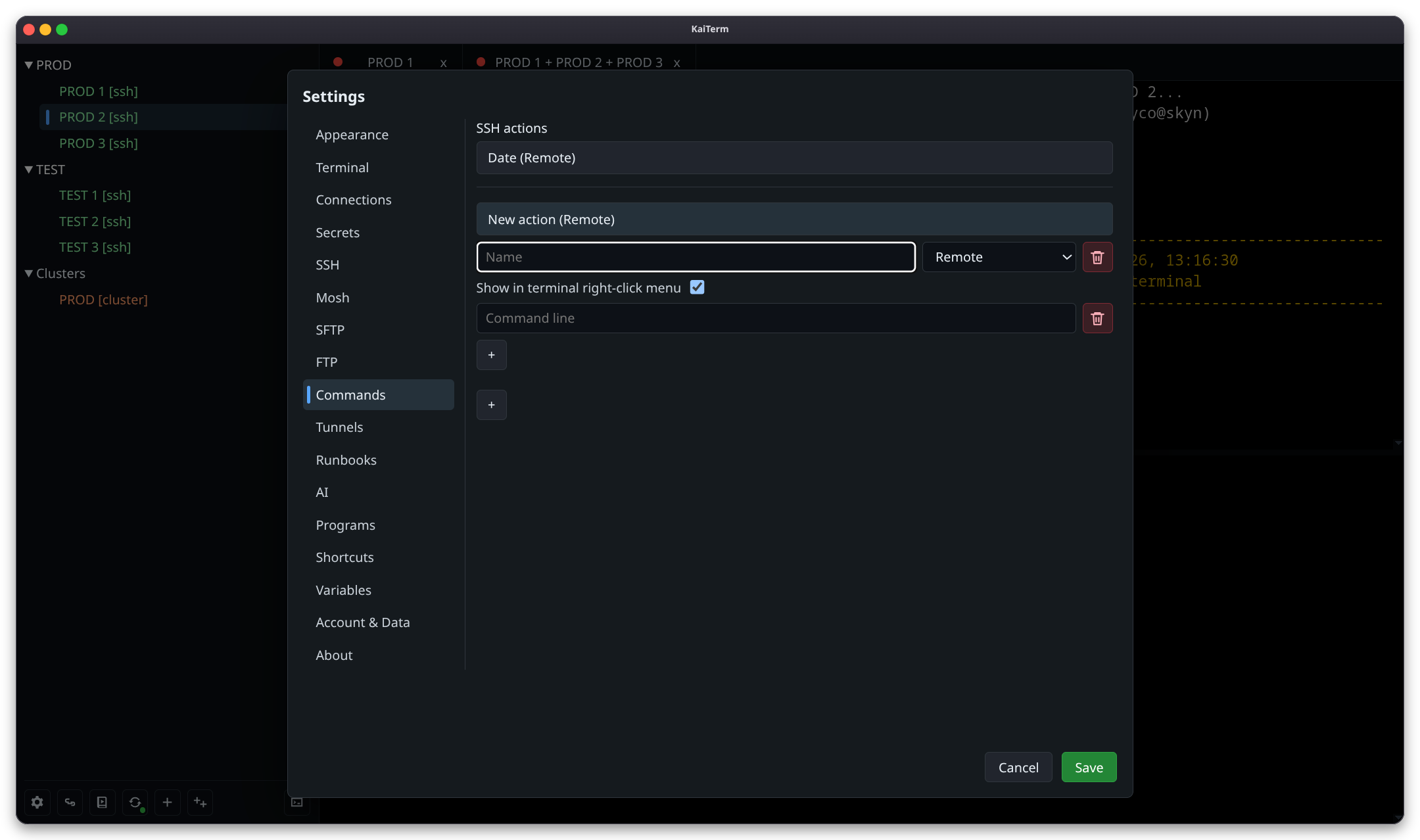Image resolution: width=1420 pixels, height=840 pixels.
Task: Click single plus add connection icon
Action: click(167, 802)
